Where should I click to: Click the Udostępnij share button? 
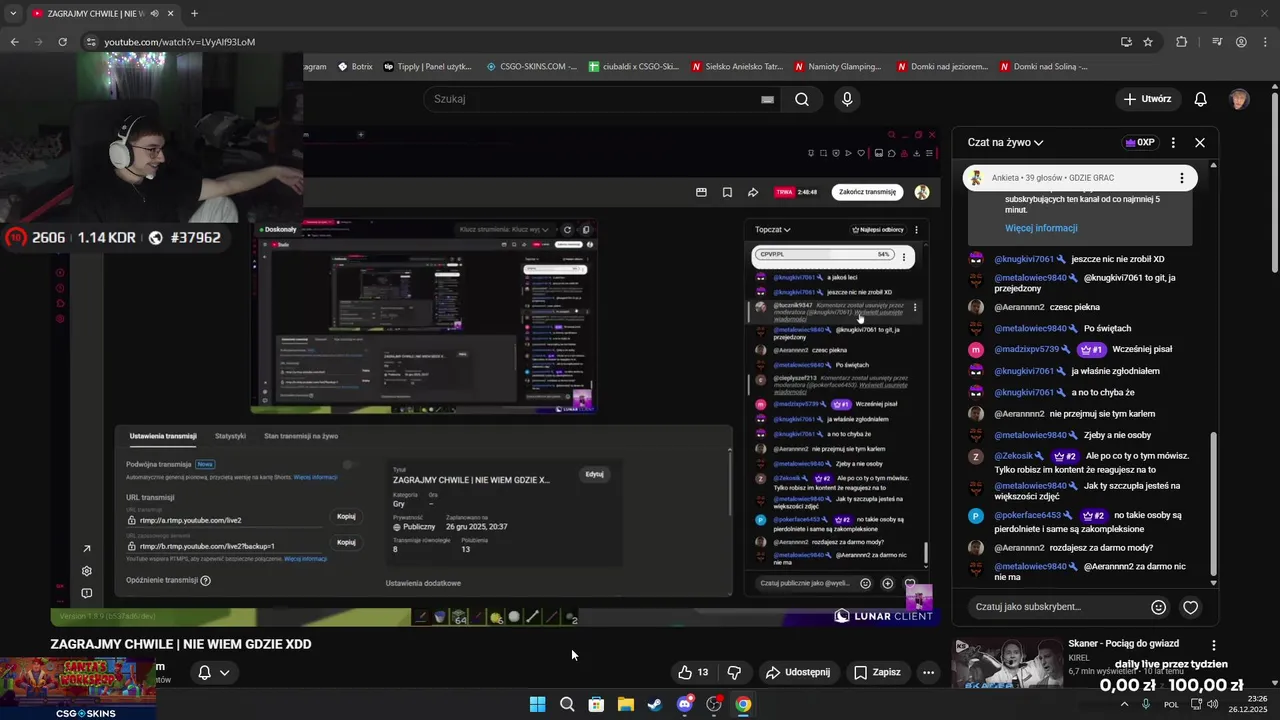[798, 673]
